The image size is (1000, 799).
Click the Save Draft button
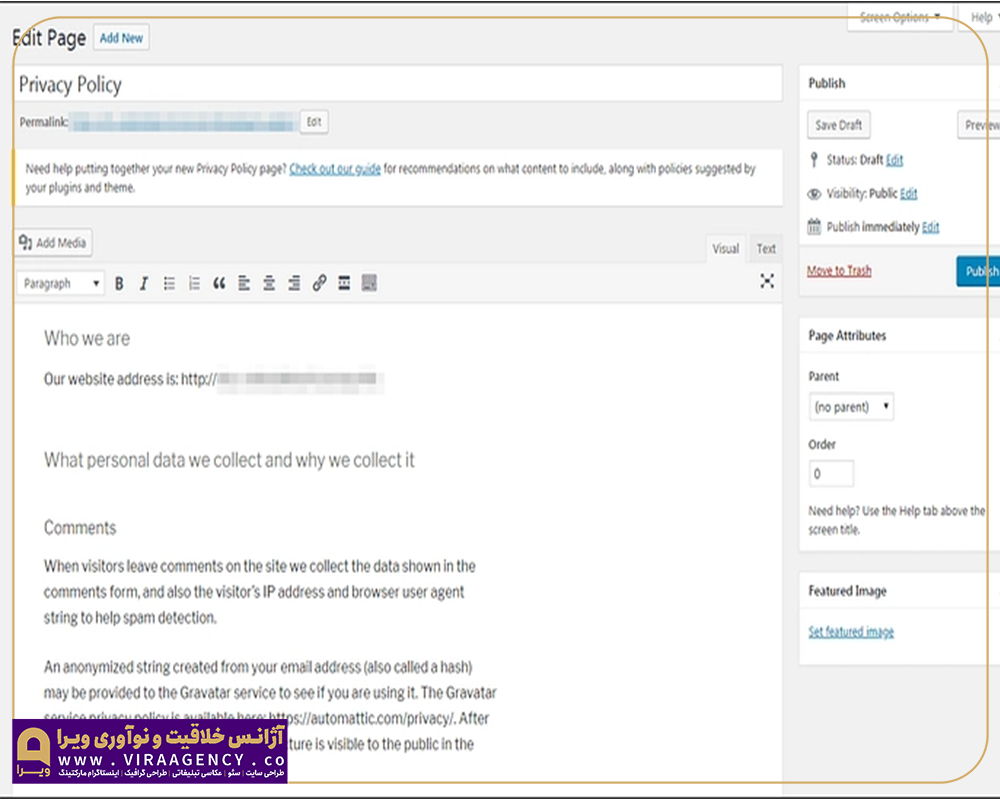[x=838, y=125]
